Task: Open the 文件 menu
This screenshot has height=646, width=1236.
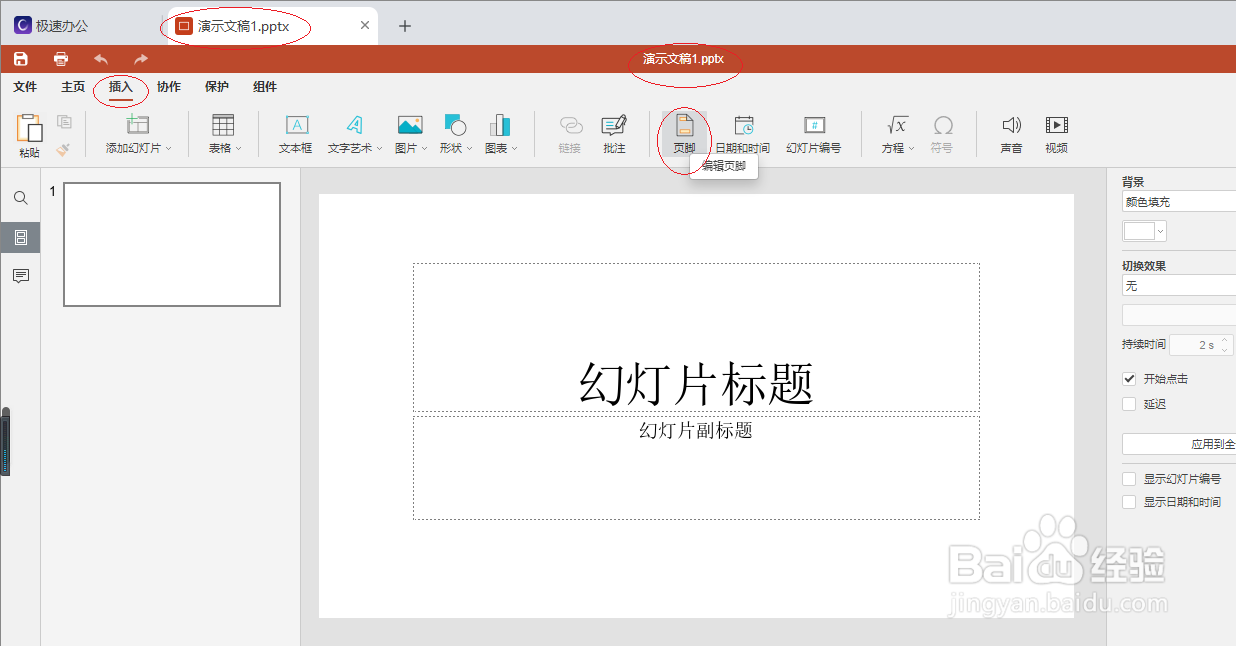Action: tap(26, 87)
